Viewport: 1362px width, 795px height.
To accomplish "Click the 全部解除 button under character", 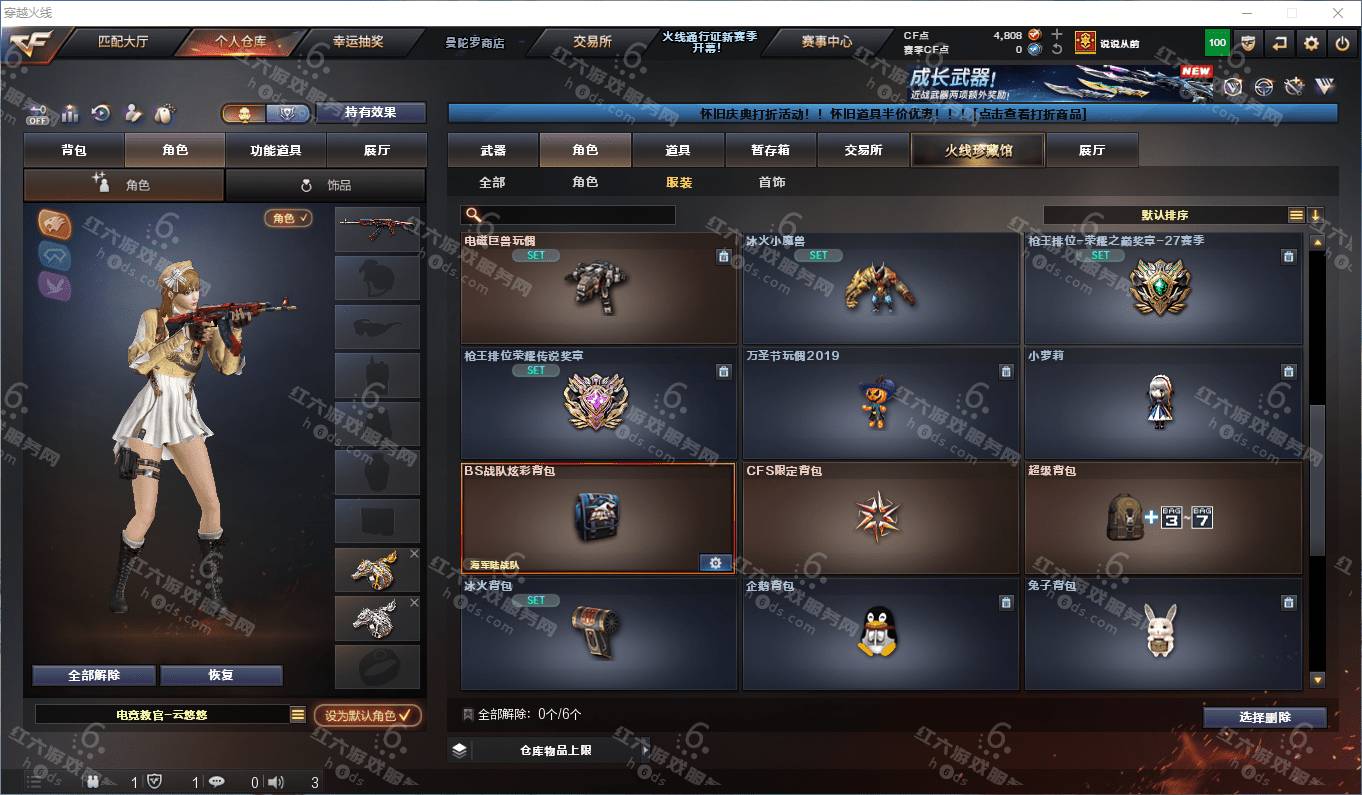I will point(94,675).
